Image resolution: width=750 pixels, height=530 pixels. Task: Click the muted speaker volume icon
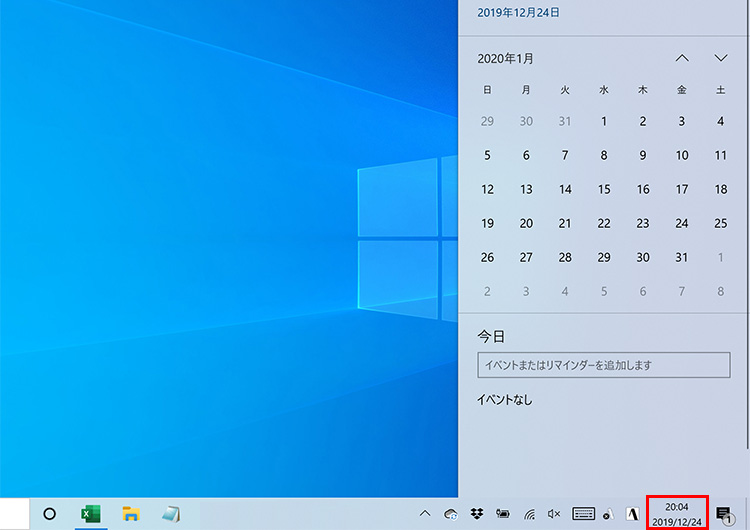click(554, 514)
